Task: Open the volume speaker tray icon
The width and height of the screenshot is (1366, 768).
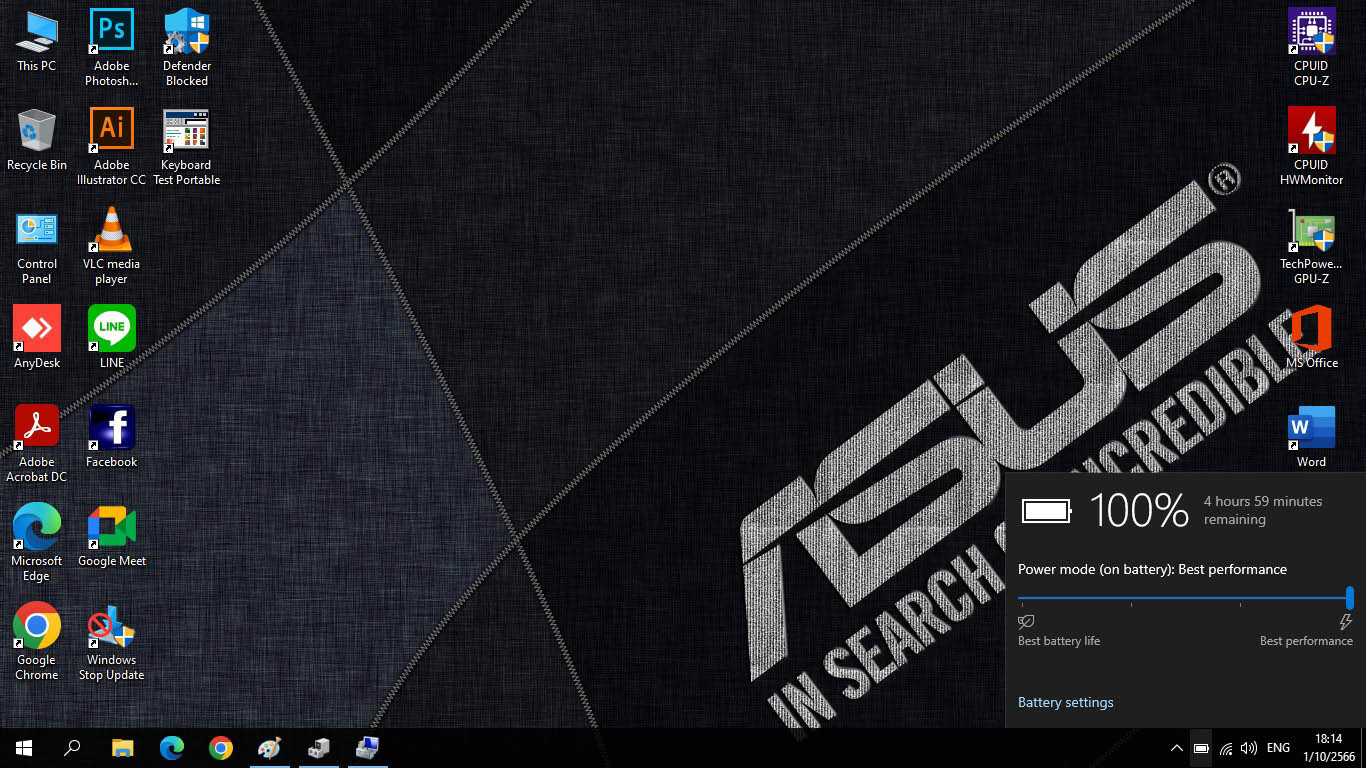Action: click(1248, 748)
